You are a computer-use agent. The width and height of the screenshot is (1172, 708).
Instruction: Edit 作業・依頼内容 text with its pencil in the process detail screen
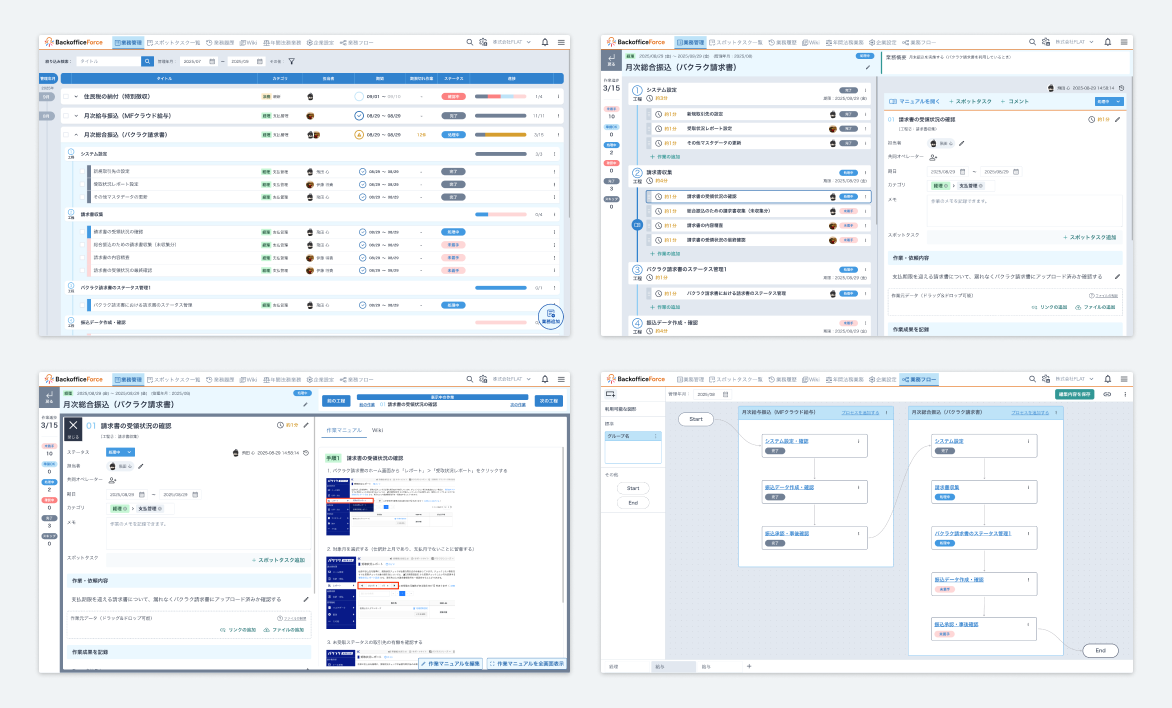pyautogui.click(x=1117, y=277)
